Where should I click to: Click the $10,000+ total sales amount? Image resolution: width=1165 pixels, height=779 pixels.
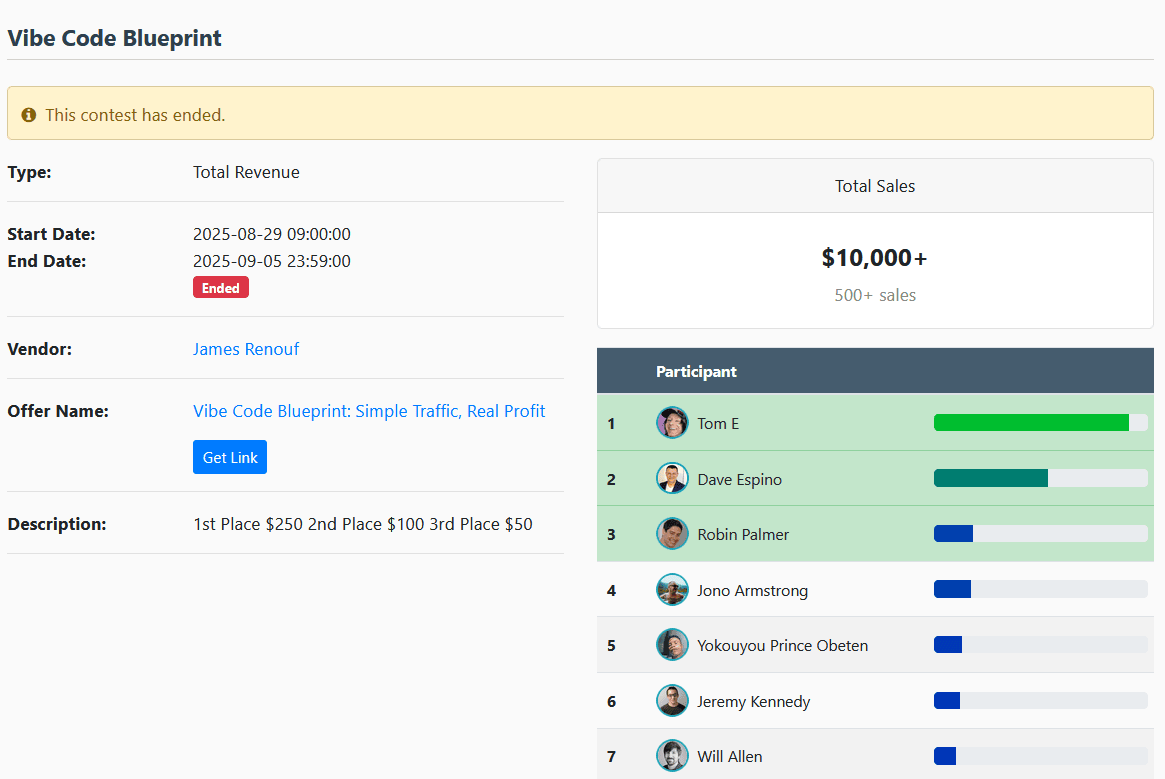[x=875, y=258]
